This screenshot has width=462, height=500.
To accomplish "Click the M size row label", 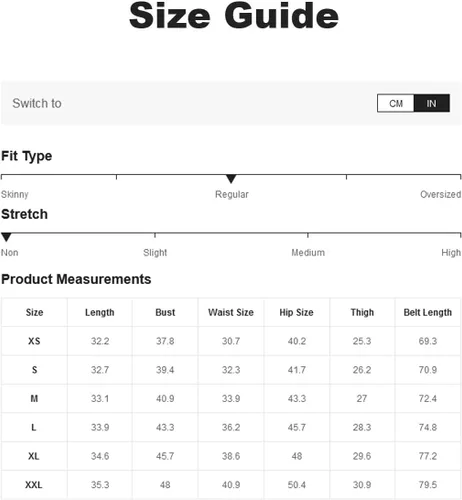I will (34, 398).
